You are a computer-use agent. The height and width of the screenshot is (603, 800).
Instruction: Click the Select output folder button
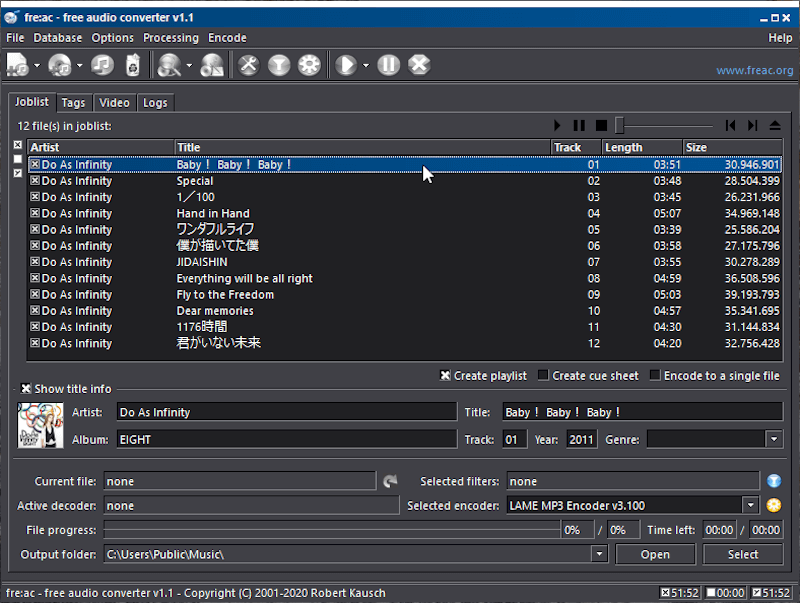(x=743, y=554)
